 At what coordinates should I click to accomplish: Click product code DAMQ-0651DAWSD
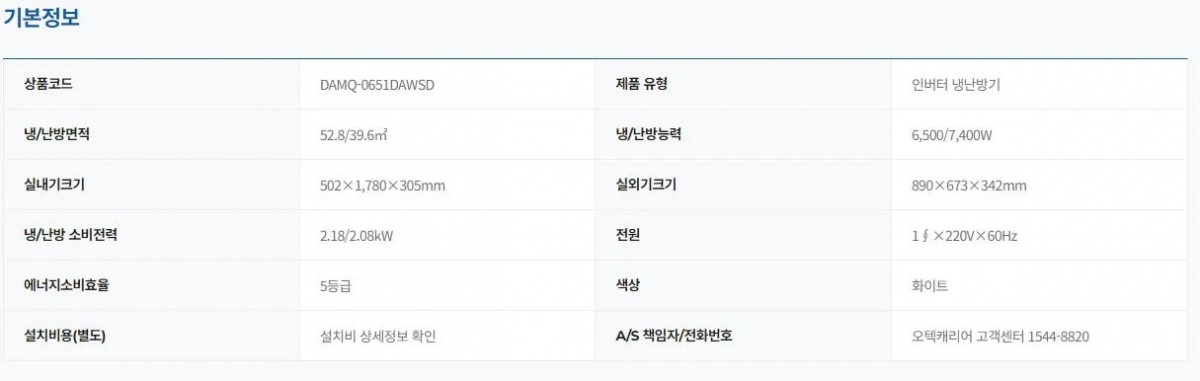click(x=371, y=85)
